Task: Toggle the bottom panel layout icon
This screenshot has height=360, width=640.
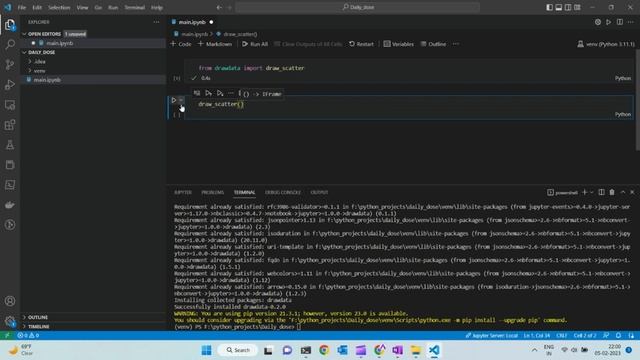Action: [x=559, y=7]
